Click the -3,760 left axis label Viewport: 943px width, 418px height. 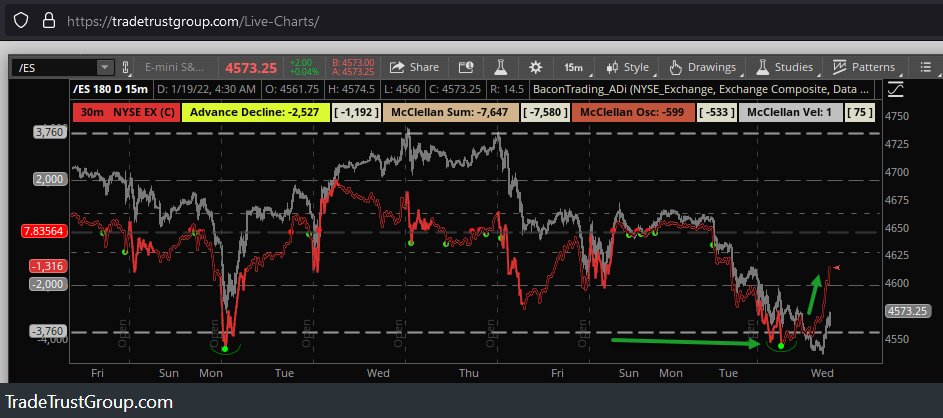coord(48,331)
